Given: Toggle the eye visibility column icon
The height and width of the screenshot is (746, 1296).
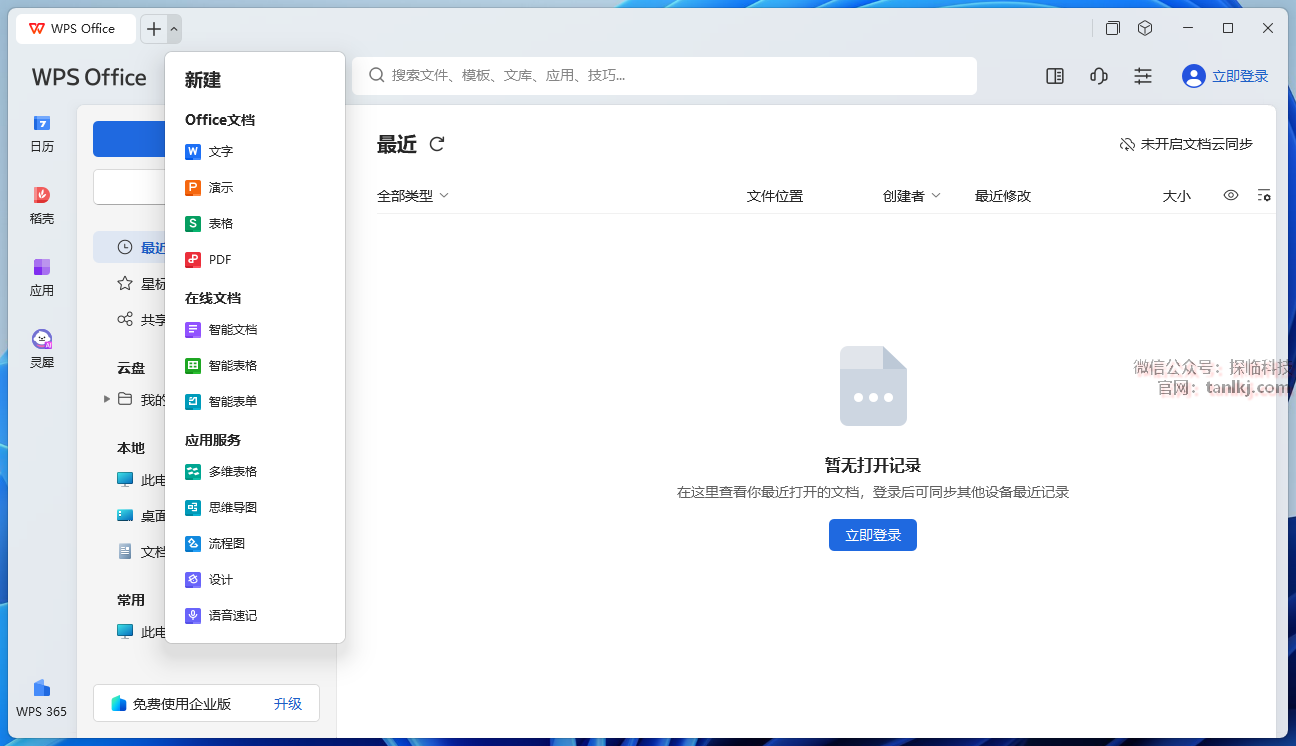Looking at the screenshot, I should pos(1231,196).
